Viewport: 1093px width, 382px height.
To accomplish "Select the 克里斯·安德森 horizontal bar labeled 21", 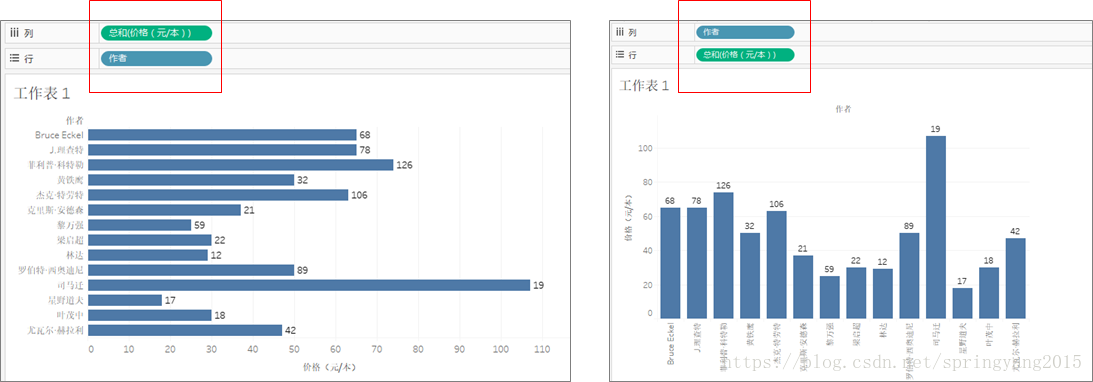I will 165,210.
